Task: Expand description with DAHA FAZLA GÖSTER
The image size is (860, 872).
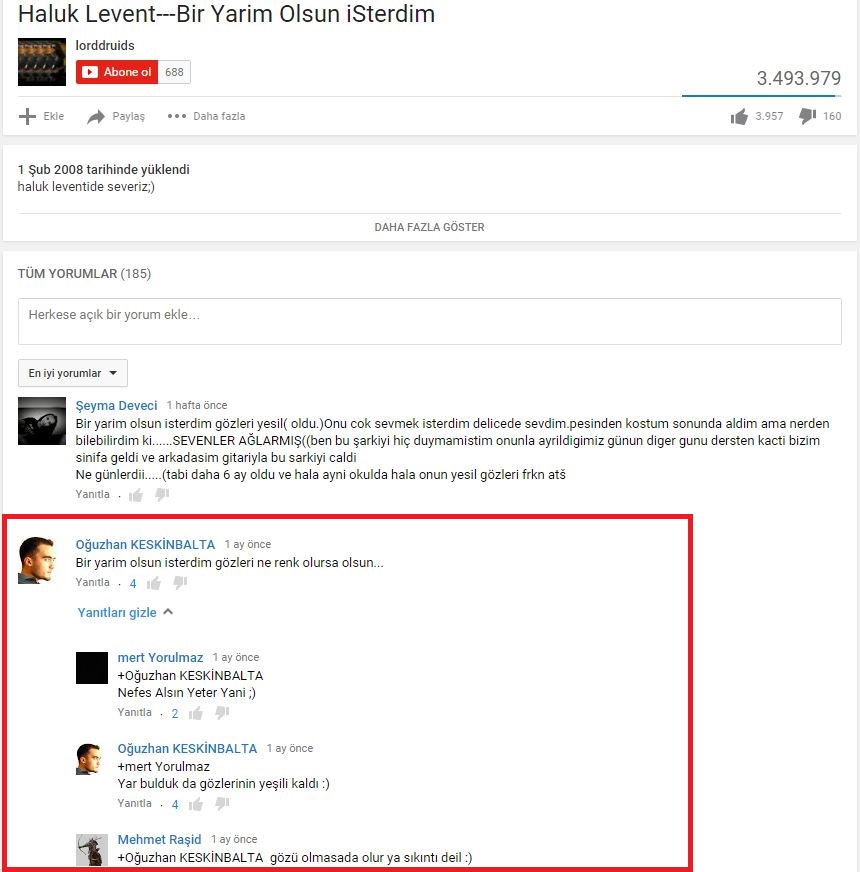Action: [429, 227]
